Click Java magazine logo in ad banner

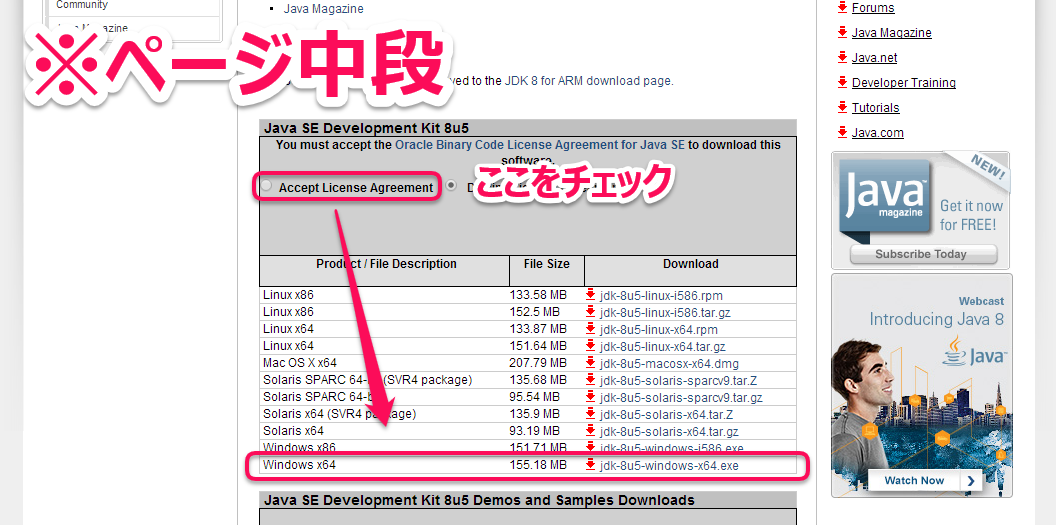tap(886, 200)
